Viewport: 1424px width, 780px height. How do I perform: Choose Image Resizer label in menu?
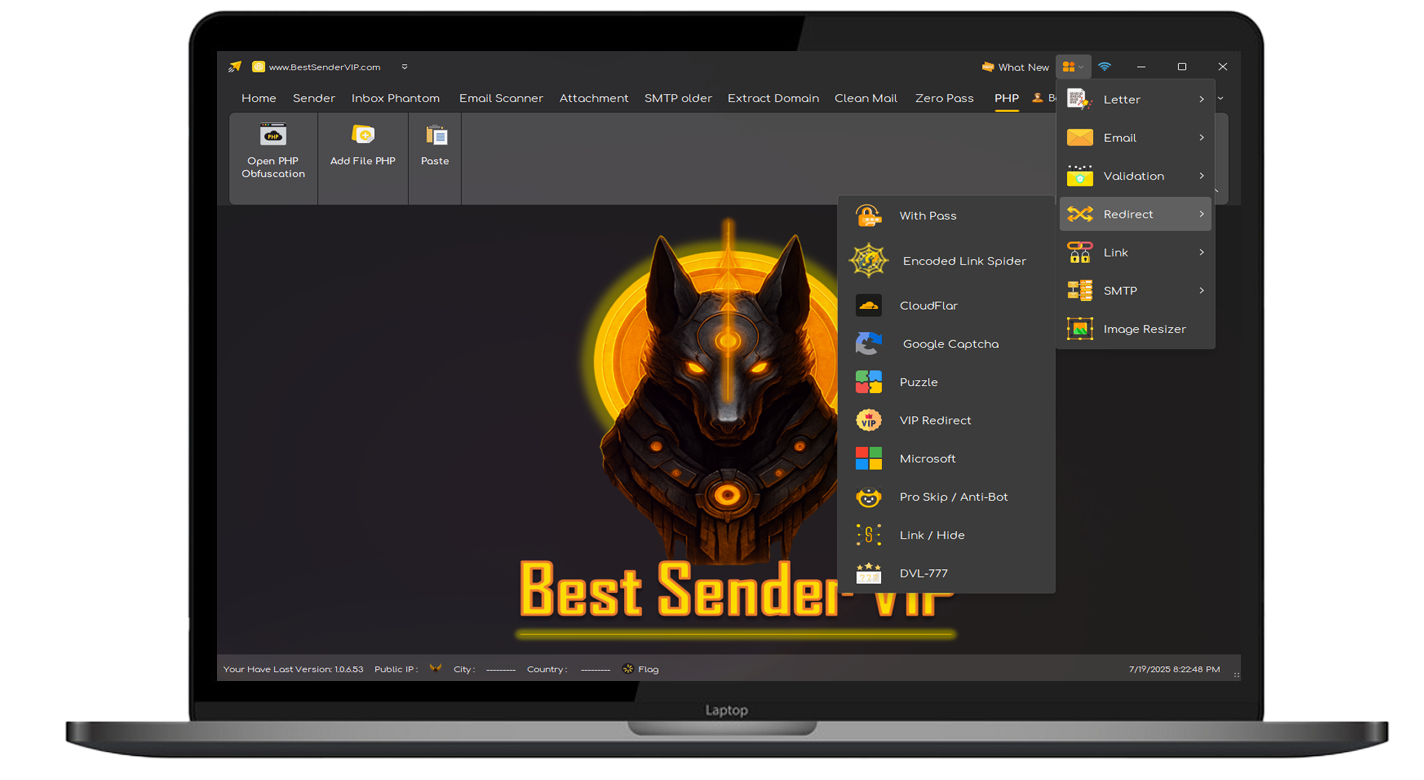point(1145,329)
